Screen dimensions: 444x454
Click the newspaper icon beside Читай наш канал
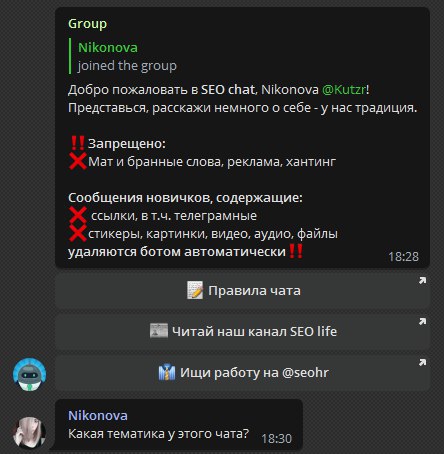(159, 331)
